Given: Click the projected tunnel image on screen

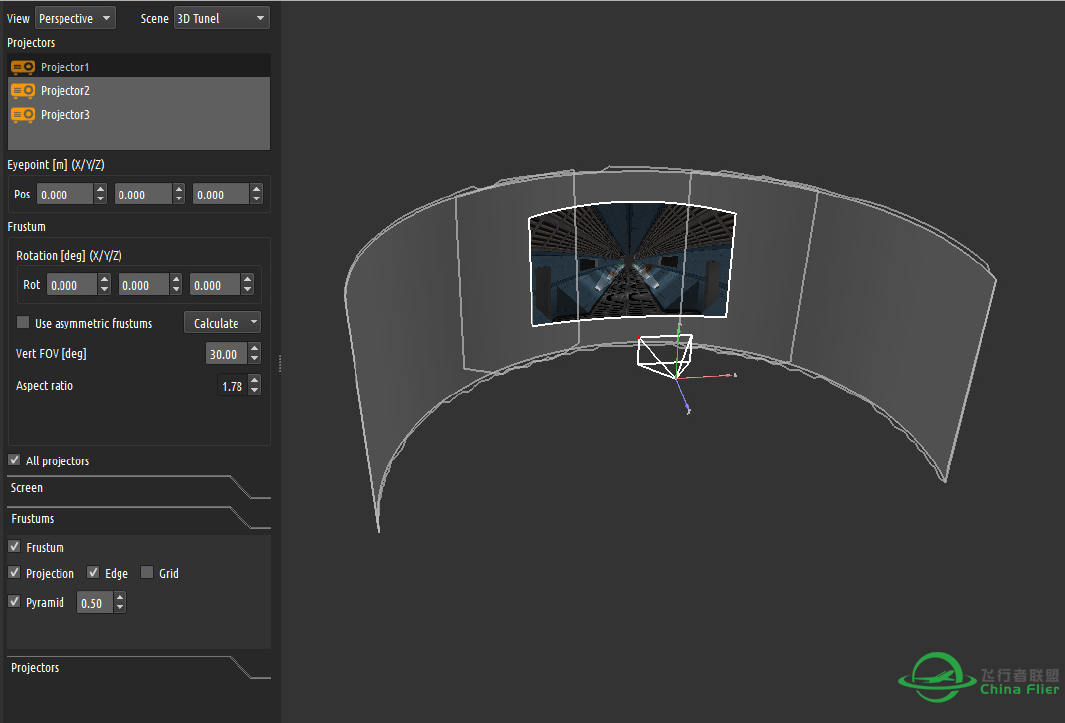Looking at the screenshot, I should (x=632, y=264).
